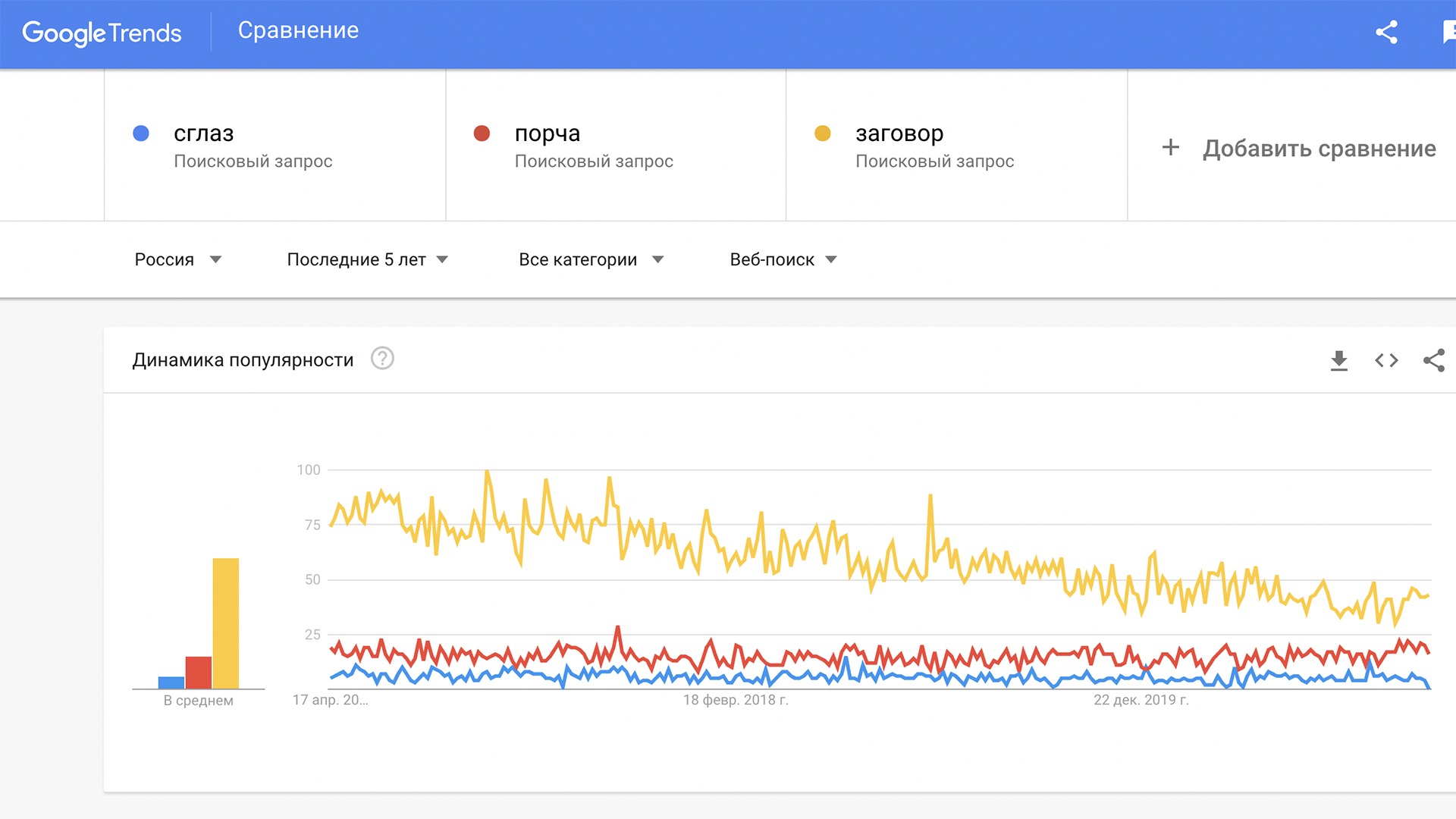This screenshot has height=819, width=1456.
Task: Open the Веб-поиск search type dropdown
Action: pyautogui.click(x=783, y=259)
